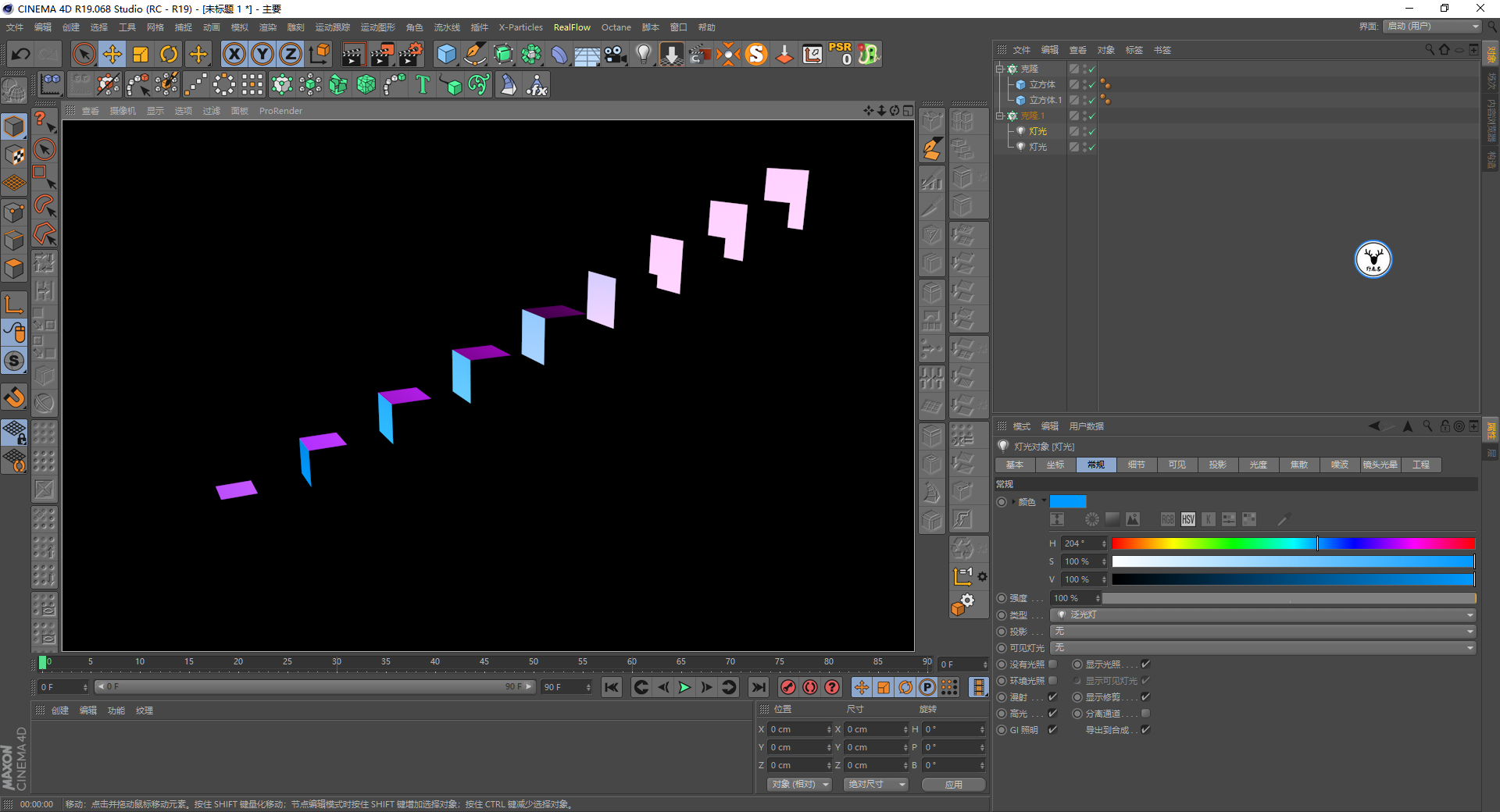Click the red Record keyframe button
The image size is (1500, 812).
pyautogui.click(x=788, y=687)
